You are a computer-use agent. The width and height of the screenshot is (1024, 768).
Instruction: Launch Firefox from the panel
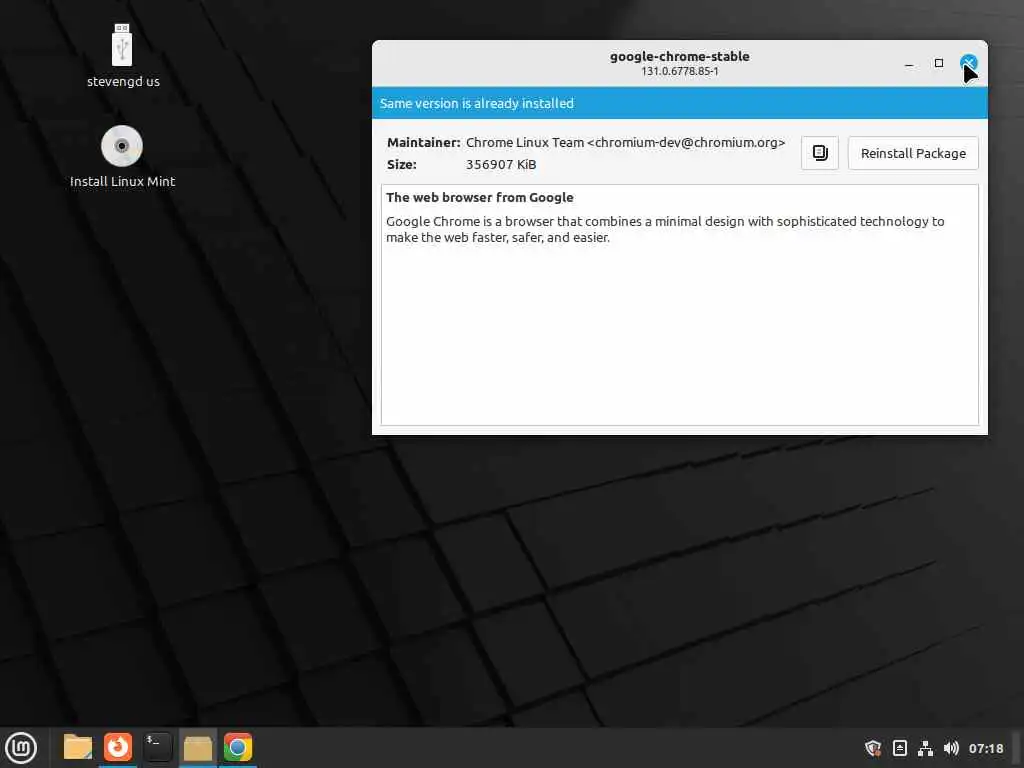point(118,748)
